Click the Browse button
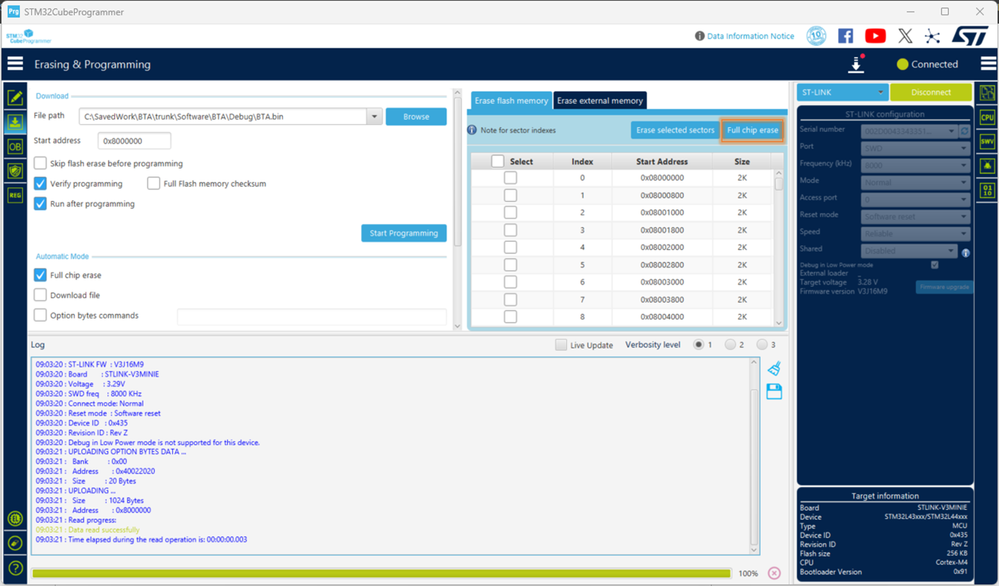The width and height of the screenshot is (999, 586). pos(416,117)
